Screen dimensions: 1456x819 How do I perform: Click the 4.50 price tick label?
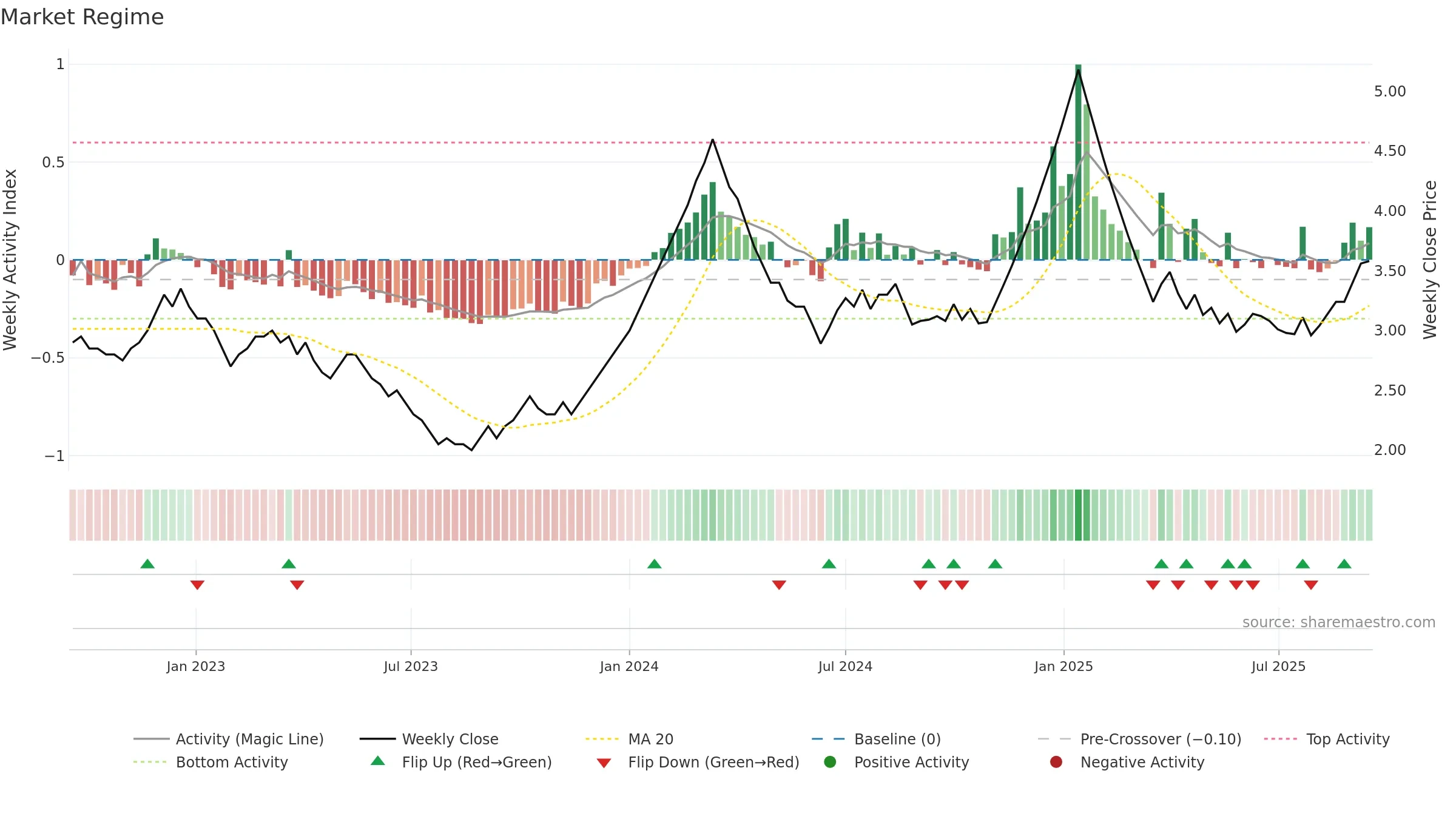click(x=1390, y=151)
